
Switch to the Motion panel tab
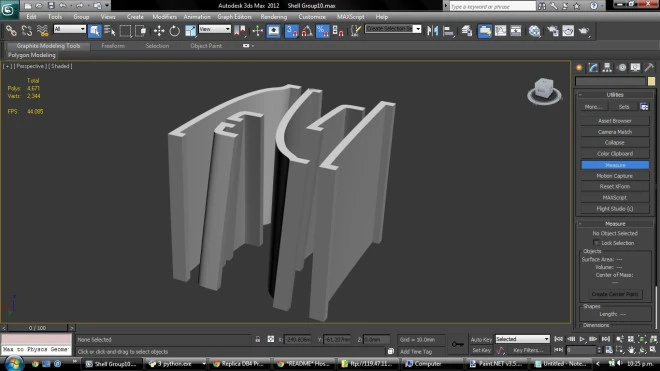(622, 67)
